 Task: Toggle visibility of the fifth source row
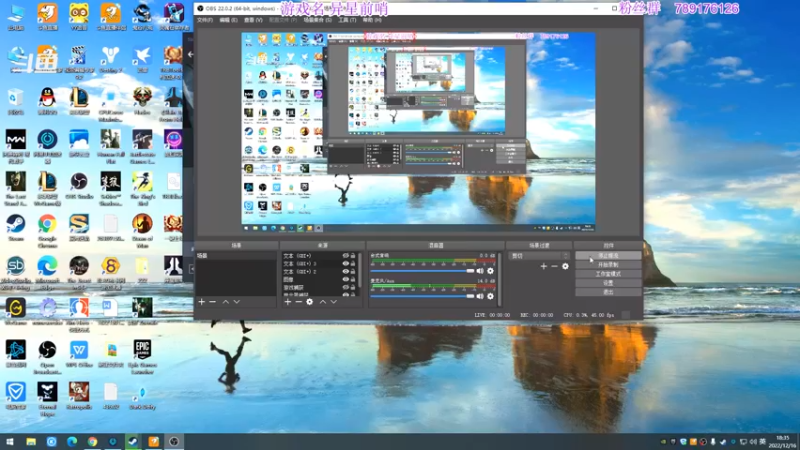[345, 287]
